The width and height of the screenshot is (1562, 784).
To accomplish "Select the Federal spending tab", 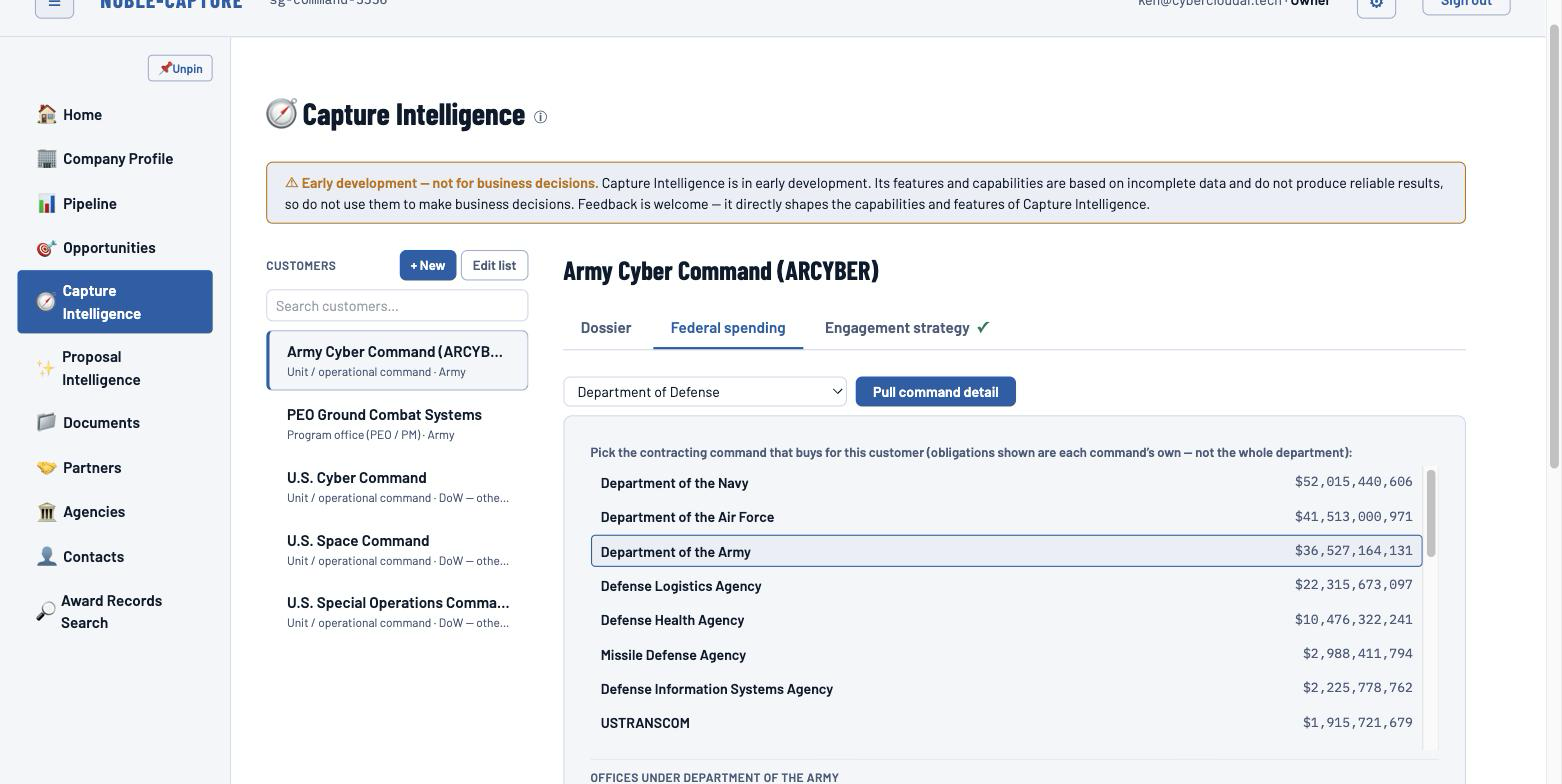I will (x=728, y=328).
